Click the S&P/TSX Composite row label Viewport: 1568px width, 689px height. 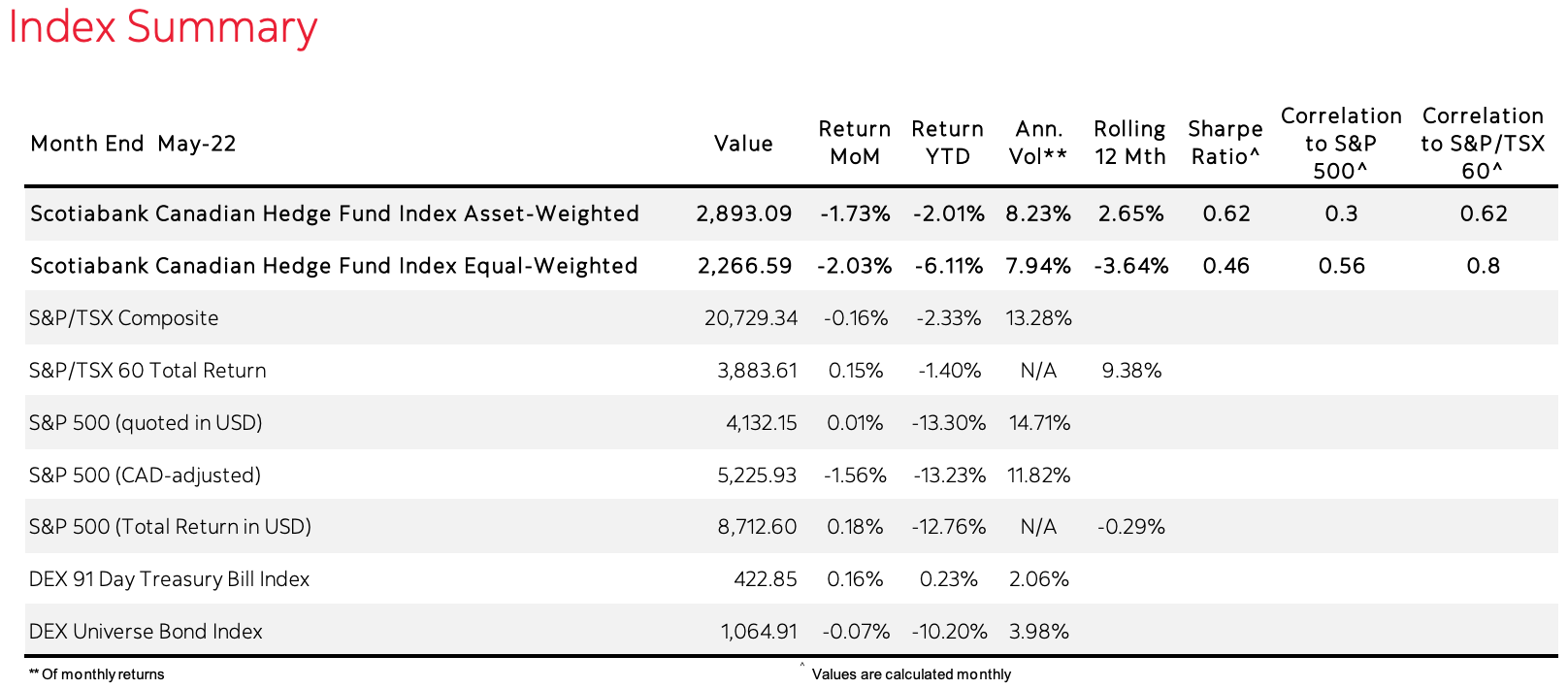coord(124,318)
